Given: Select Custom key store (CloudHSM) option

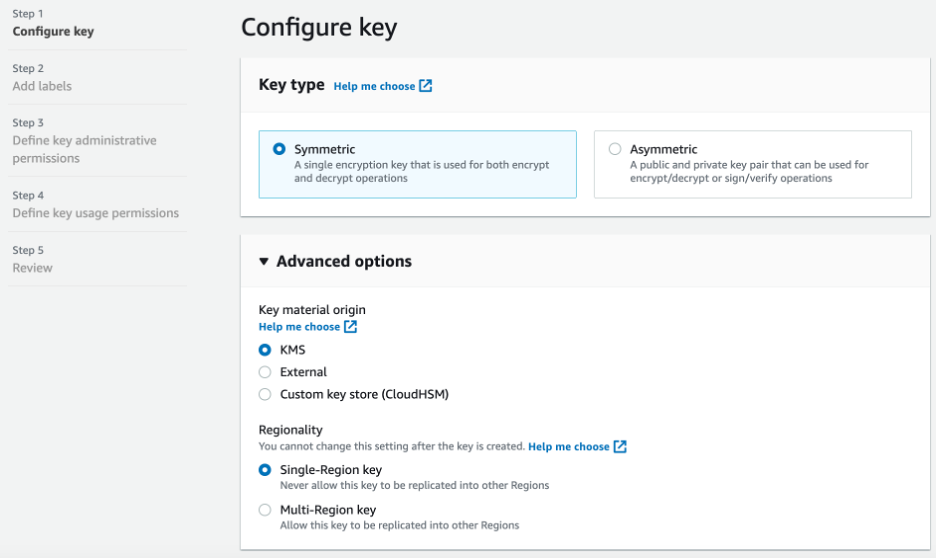Looking at the screenshot, I should (265, 394).
